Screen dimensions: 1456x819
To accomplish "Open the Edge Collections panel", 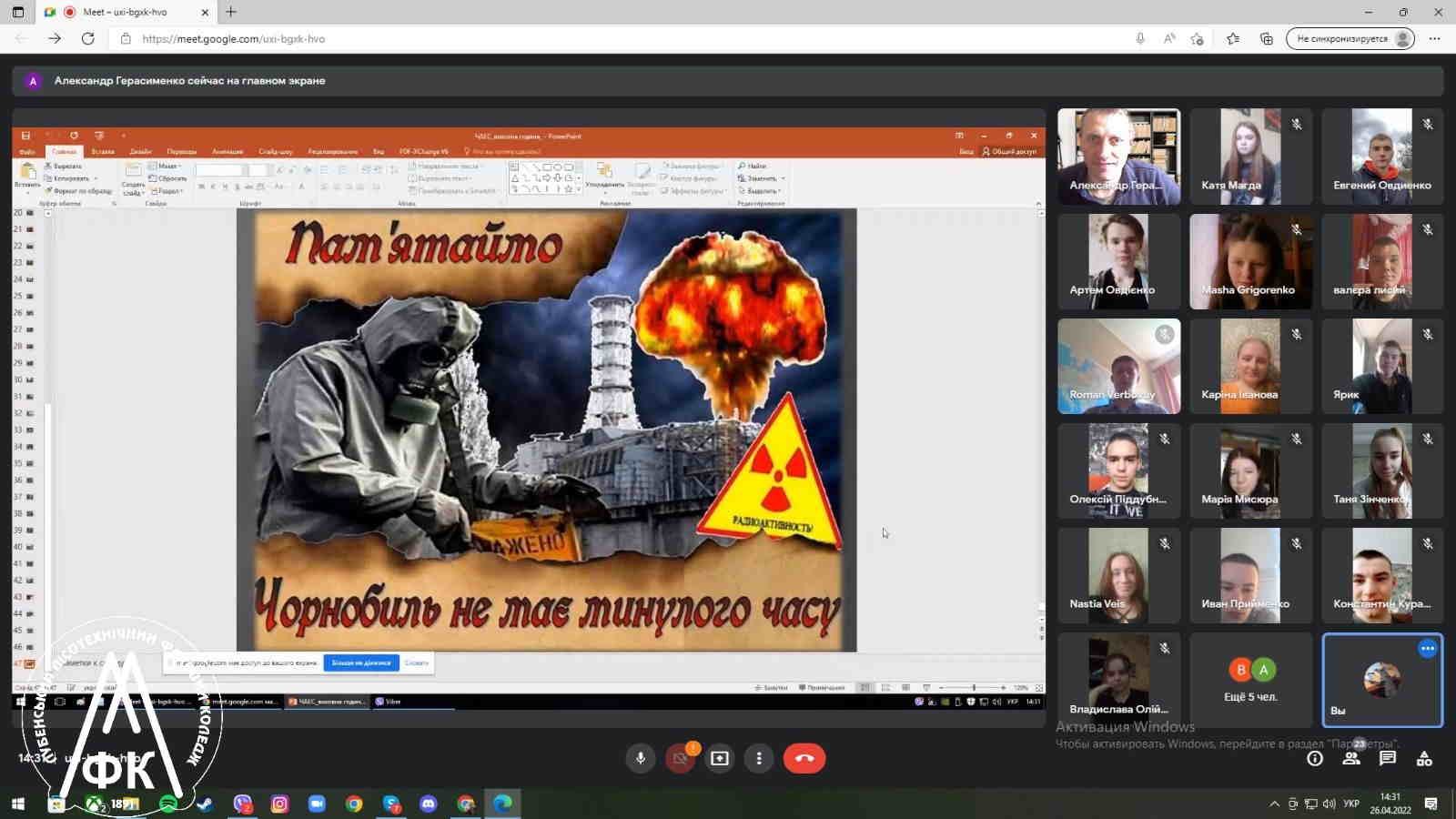I will click(x=1266, y=38).
